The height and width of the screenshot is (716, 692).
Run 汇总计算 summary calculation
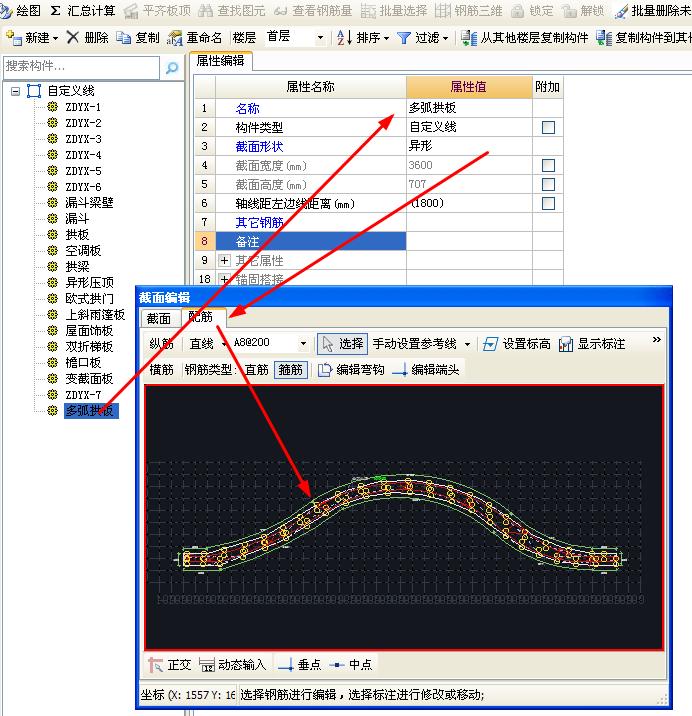83,11
